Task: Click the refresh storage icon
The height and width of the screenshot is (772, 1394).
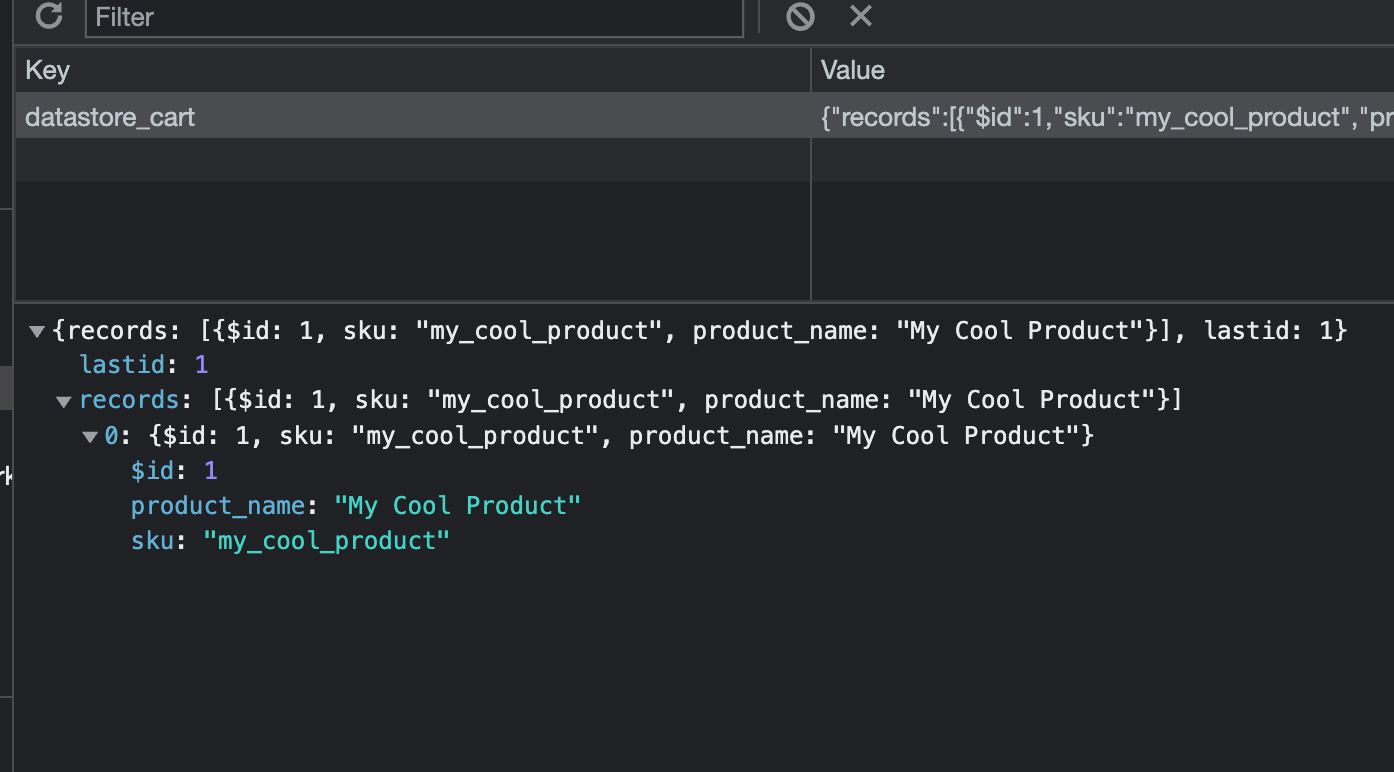Action: click(48, 16)
